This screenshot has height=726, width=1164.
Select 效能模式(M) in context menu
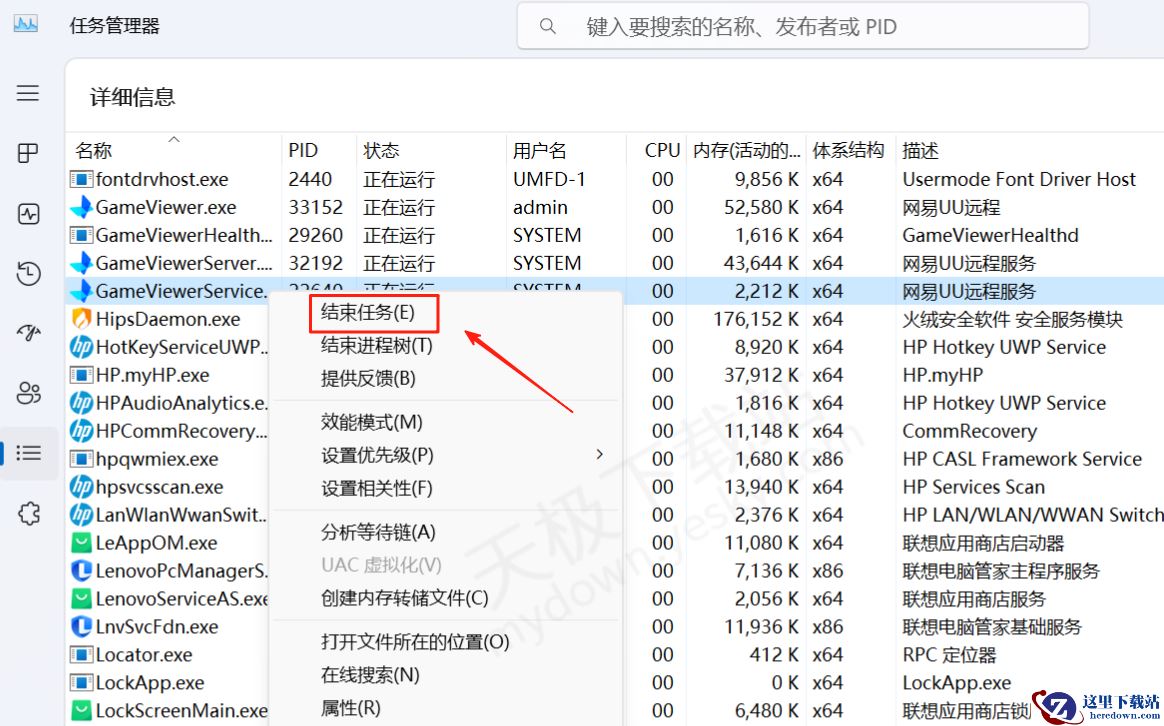pos(371,422)
